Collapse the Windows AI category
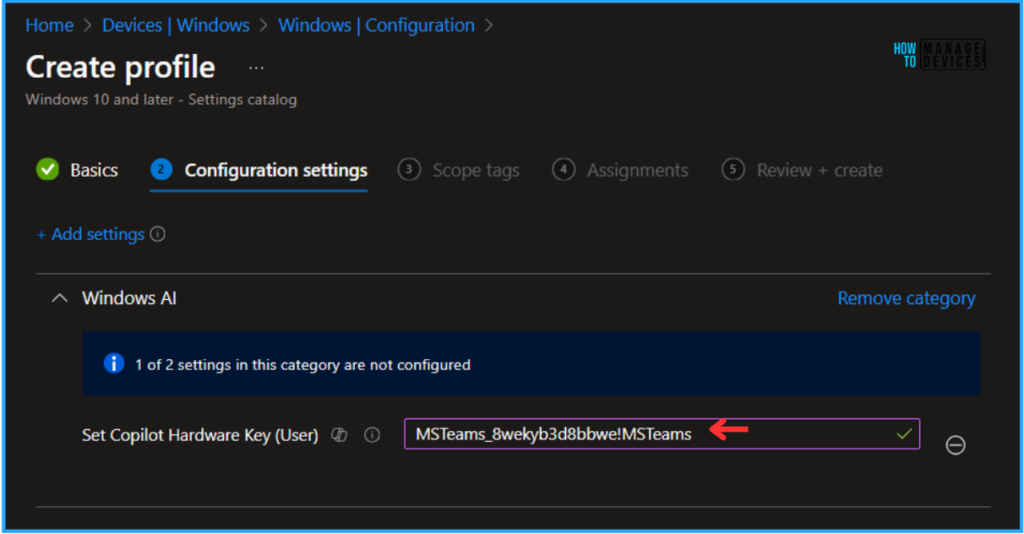 pyautogui.click(x=59, y=298)
